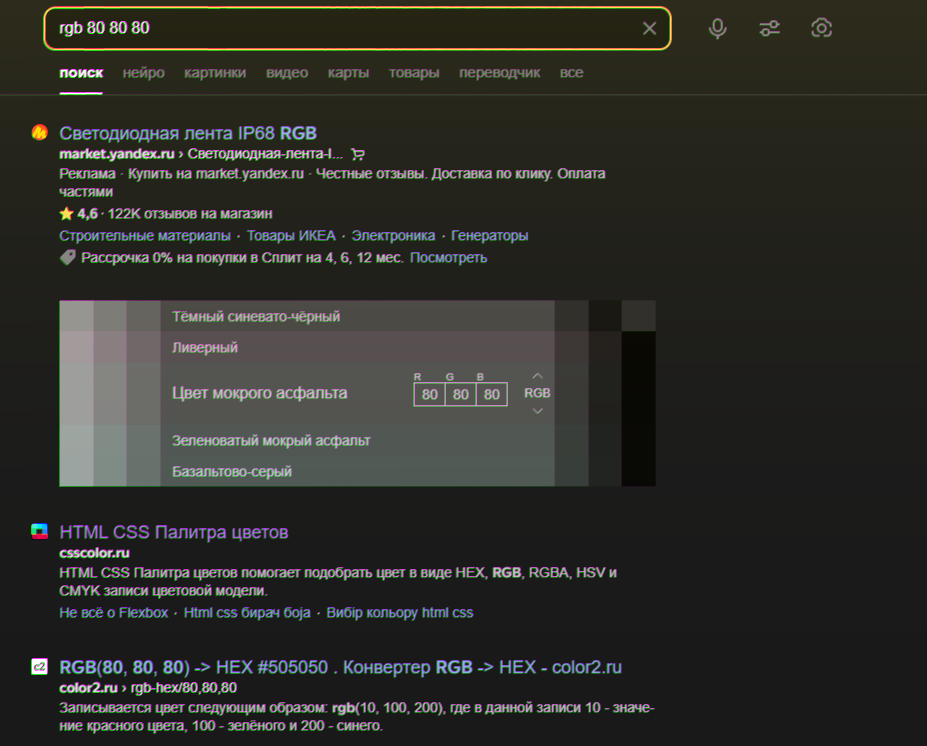Open the Html css бирач боја sitelink
The image size is (927, 746).
(247, 613)
